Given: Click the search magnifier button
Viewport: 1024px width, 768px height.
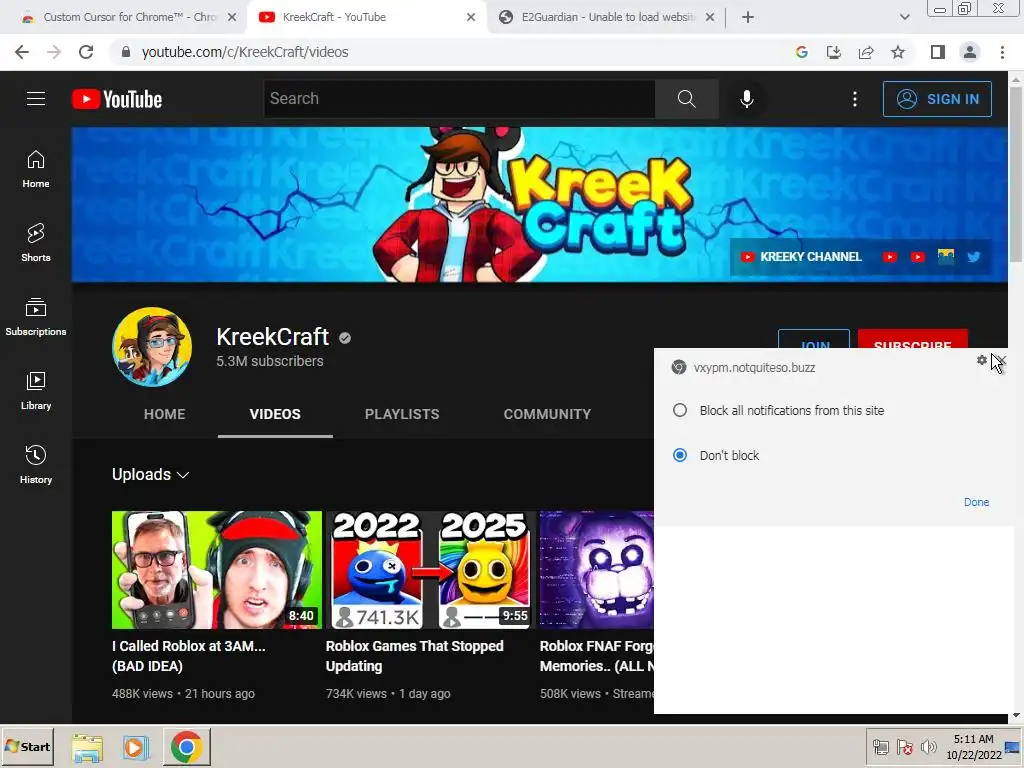Looking at the screenshot, I should coord(686,99).
